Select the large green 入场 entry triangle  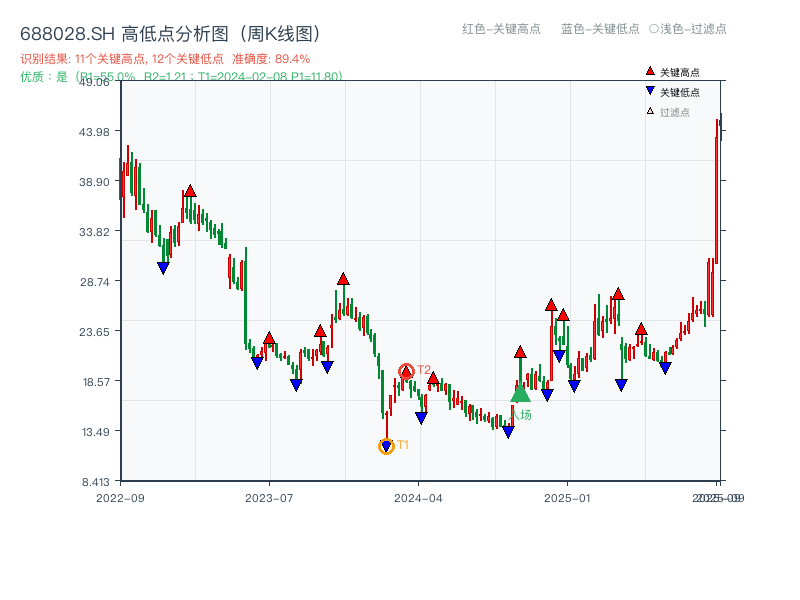click(x=520, y=393)
